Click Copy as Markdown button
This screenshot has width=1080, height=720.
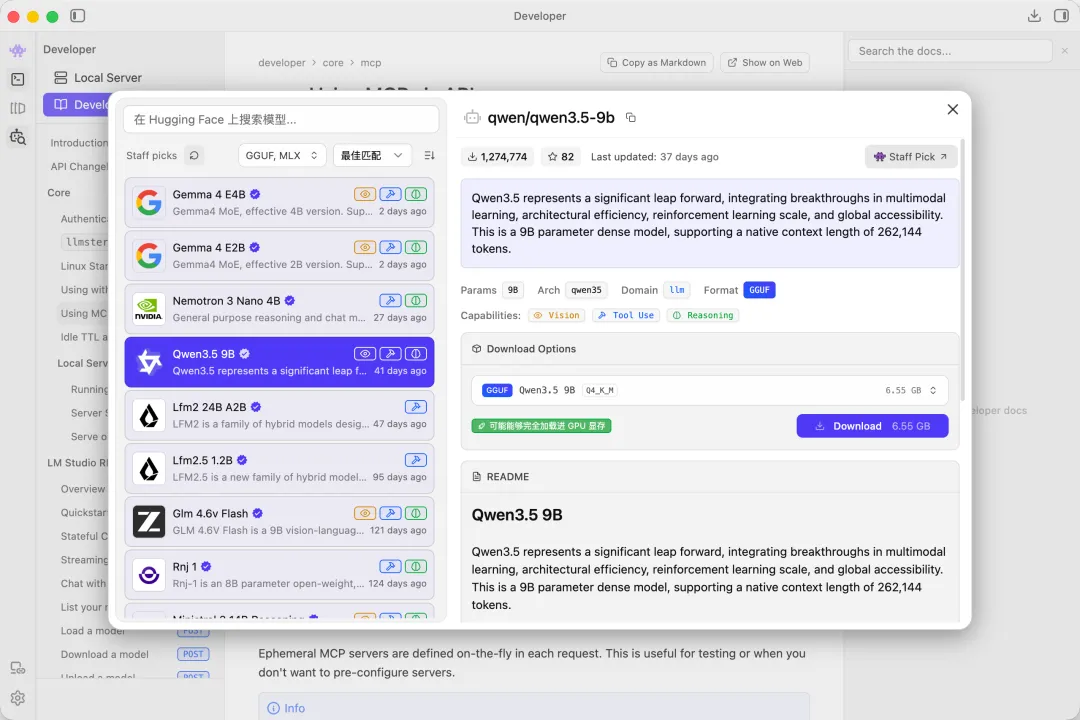(x=656, y=63)
